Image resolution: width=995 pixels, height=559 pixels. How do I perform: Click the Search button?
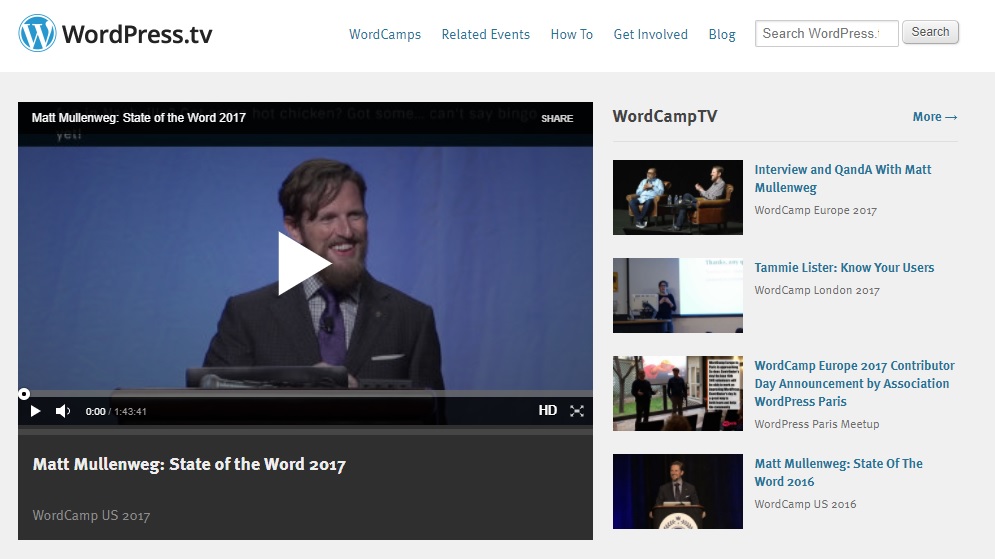point(930,32)
